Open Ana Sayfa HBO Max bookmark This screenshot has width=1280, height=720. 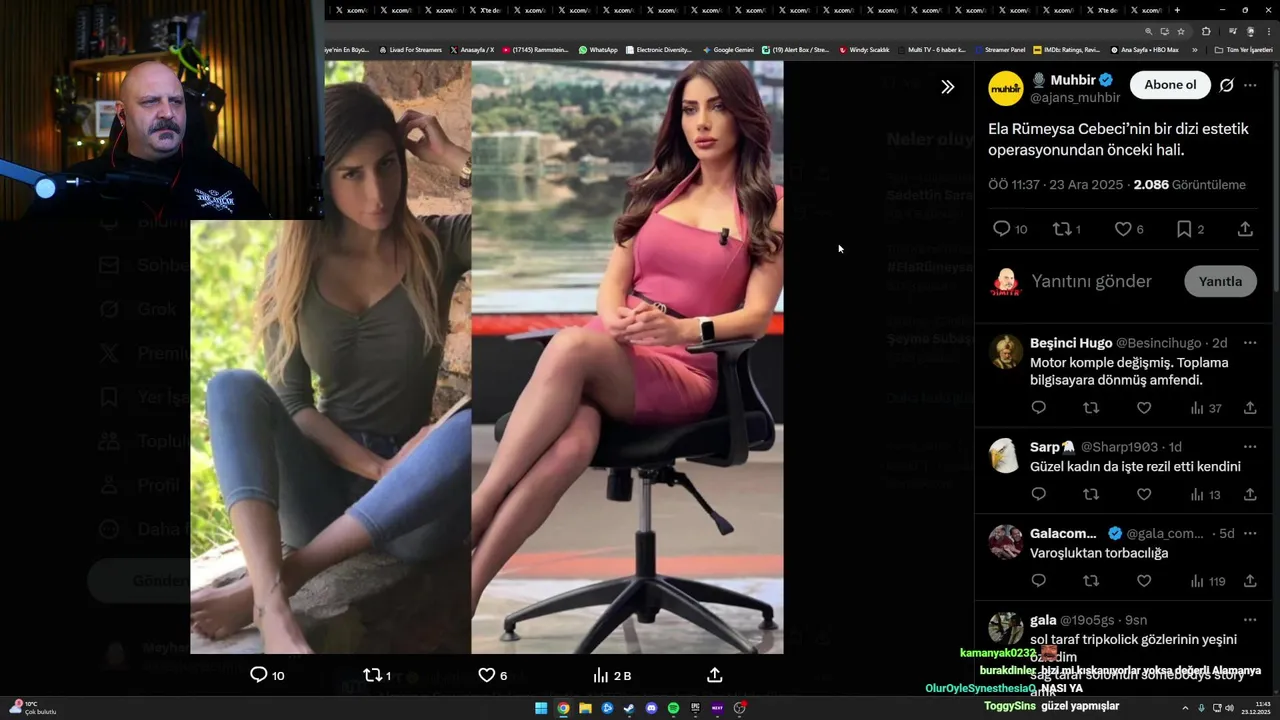(1145, 50)
